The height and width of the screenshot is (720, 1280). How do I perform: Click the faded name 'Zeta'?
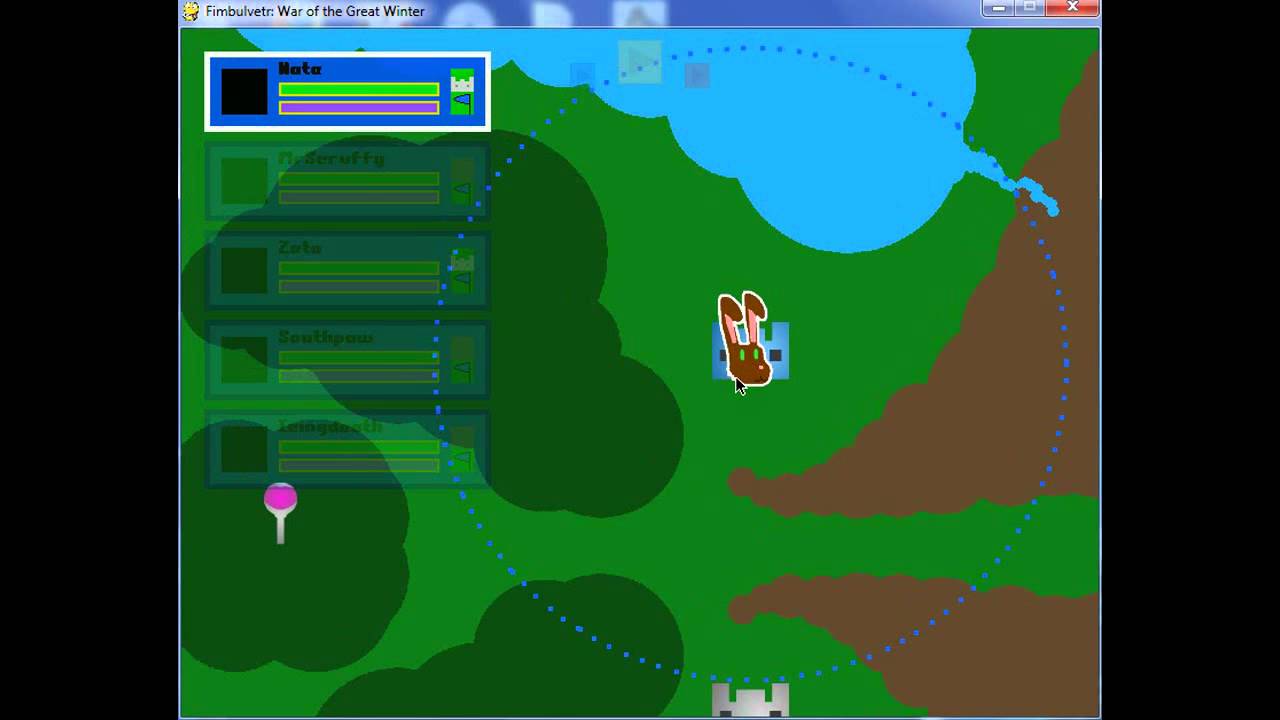(x=300, y=248)
